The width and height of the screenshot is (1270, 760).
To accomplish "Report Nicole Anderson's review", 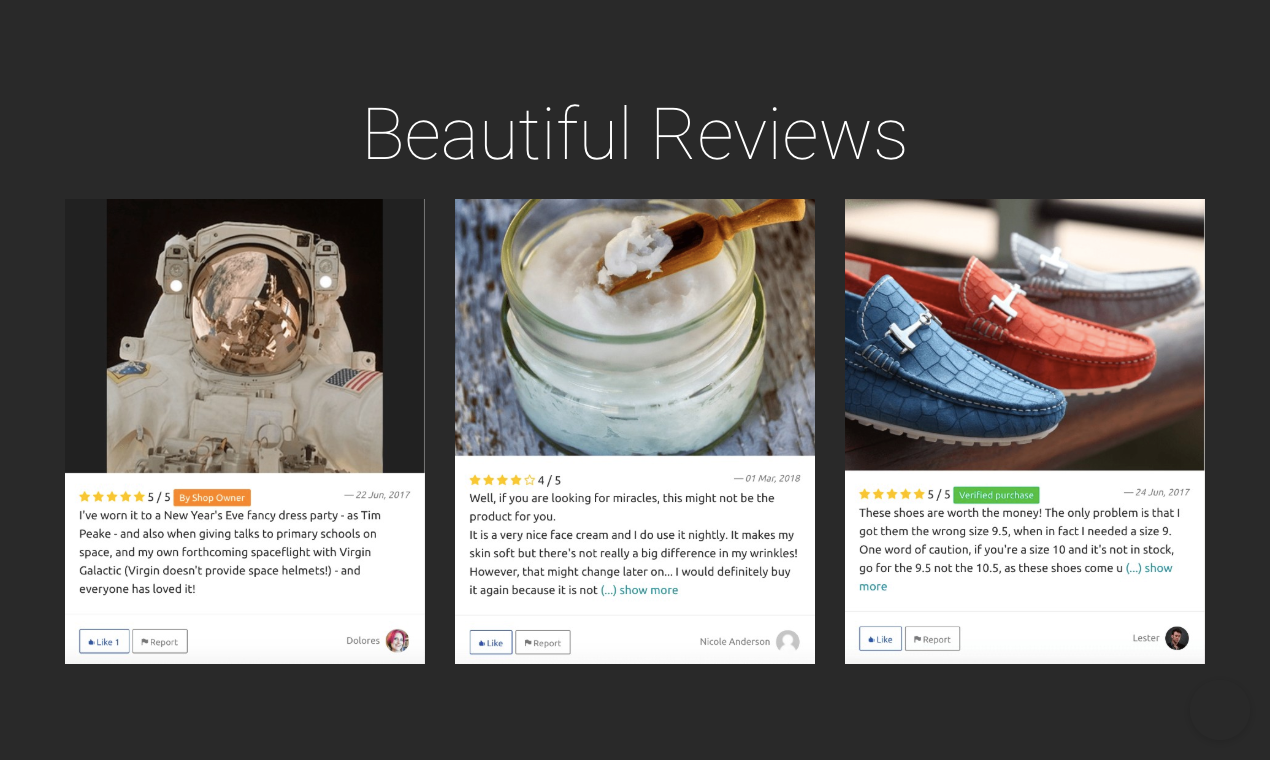I will 543,642.
